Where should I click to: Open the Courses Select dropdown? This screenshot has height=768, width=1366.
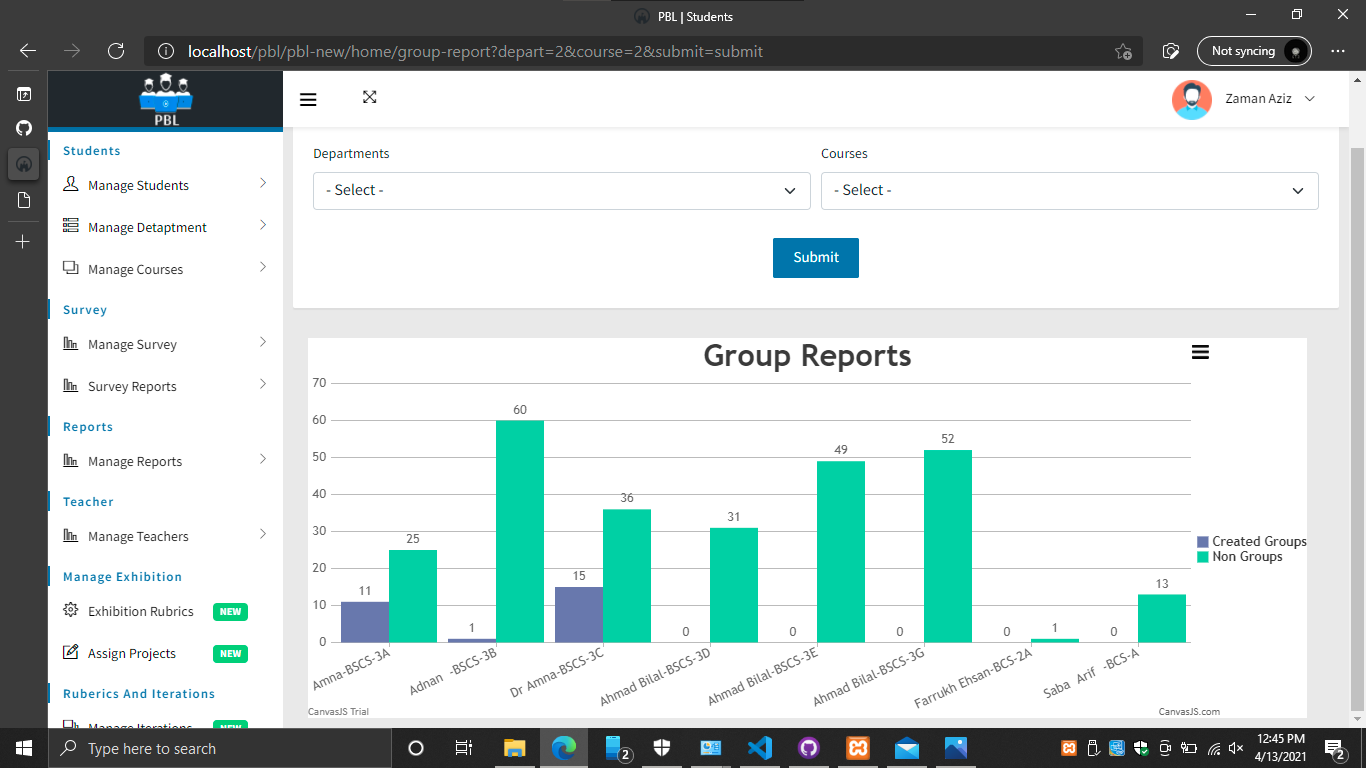coord(1070,190)
